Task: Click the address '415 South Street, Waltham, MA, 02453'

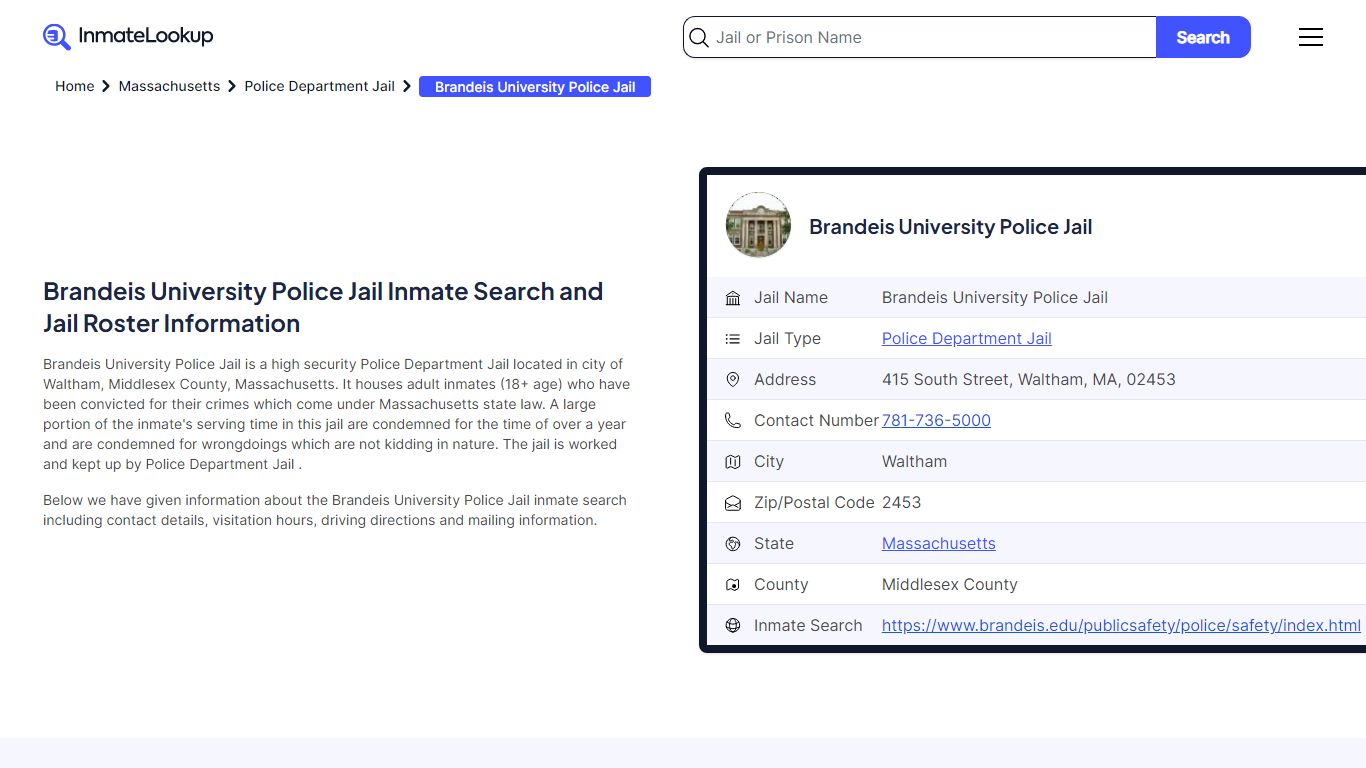Action: coord(1028,380)
